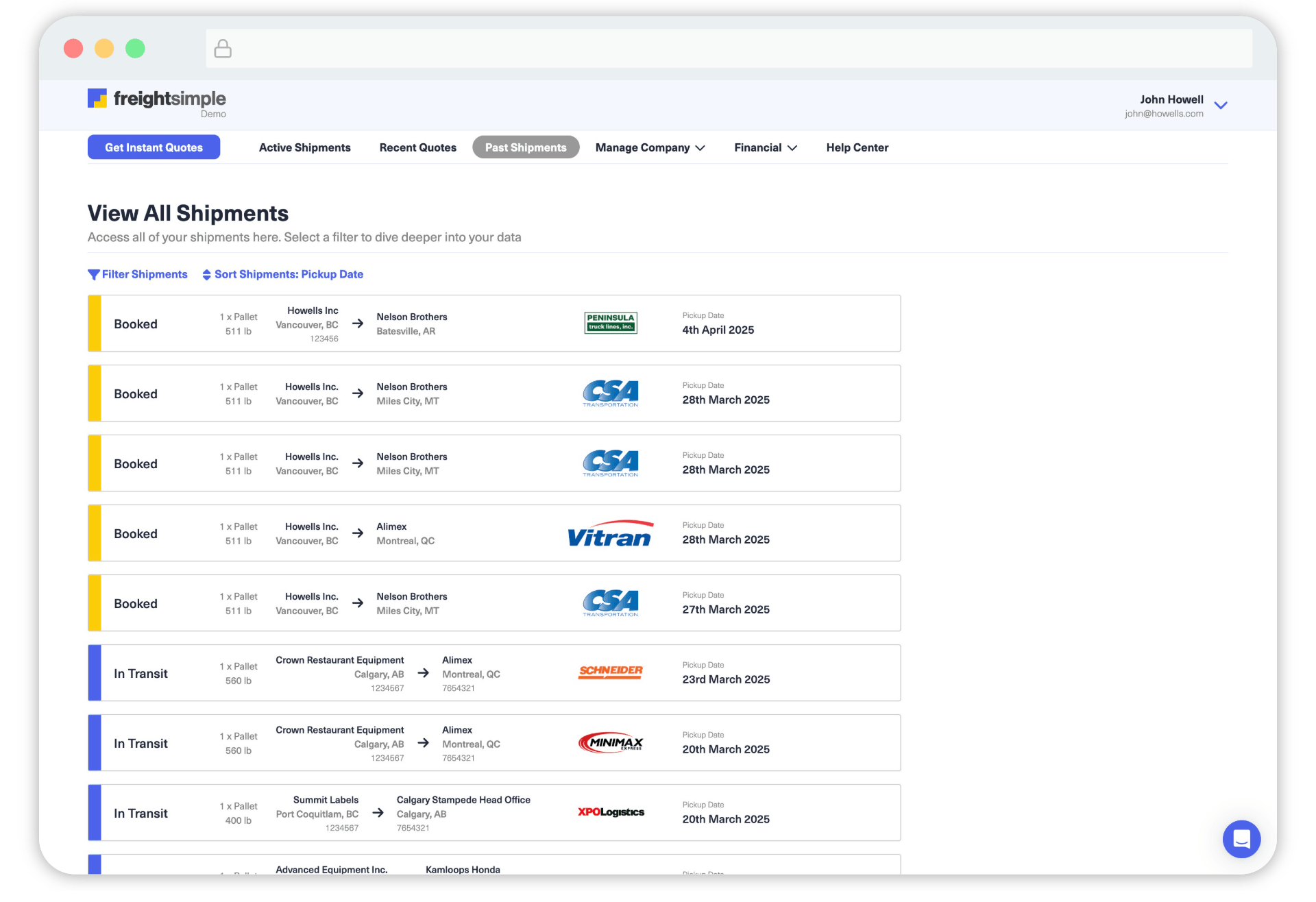
Task: Switch to the Active Shipments tab
Action: [304, 147]
